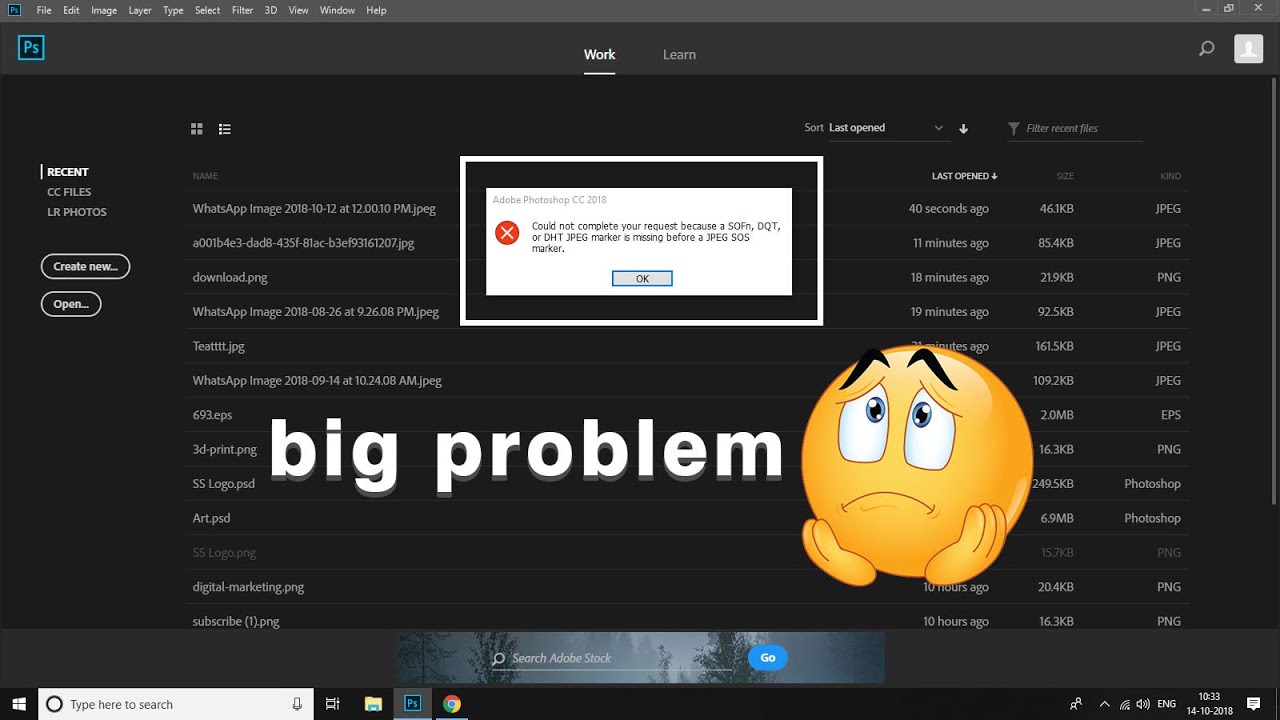Click the red error icon in dialog
The width and height of the screenshot is (1280, 720).
(x=507, y=233)
